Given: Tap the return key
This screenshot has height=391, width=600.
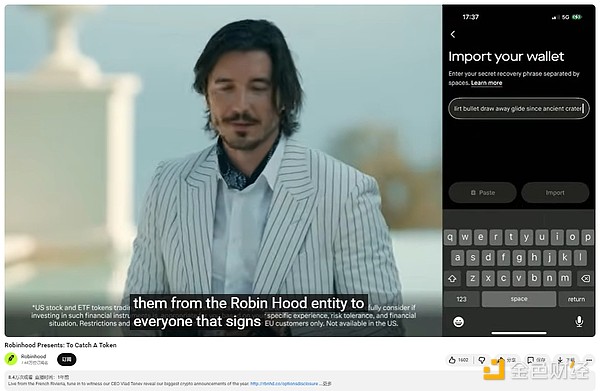Looking at the screenshot, I should [576, 299].
